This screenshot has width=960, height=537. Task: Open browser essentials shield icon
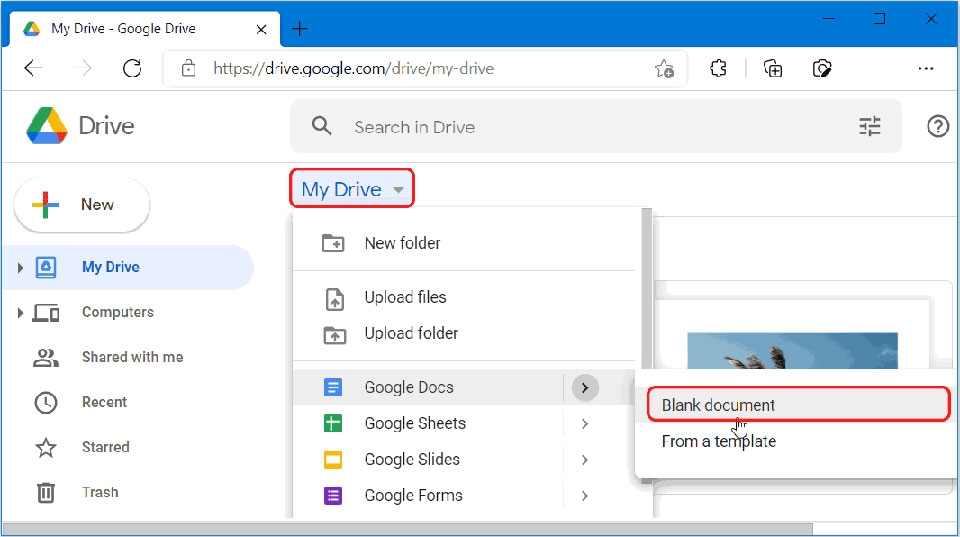(822, 69)
